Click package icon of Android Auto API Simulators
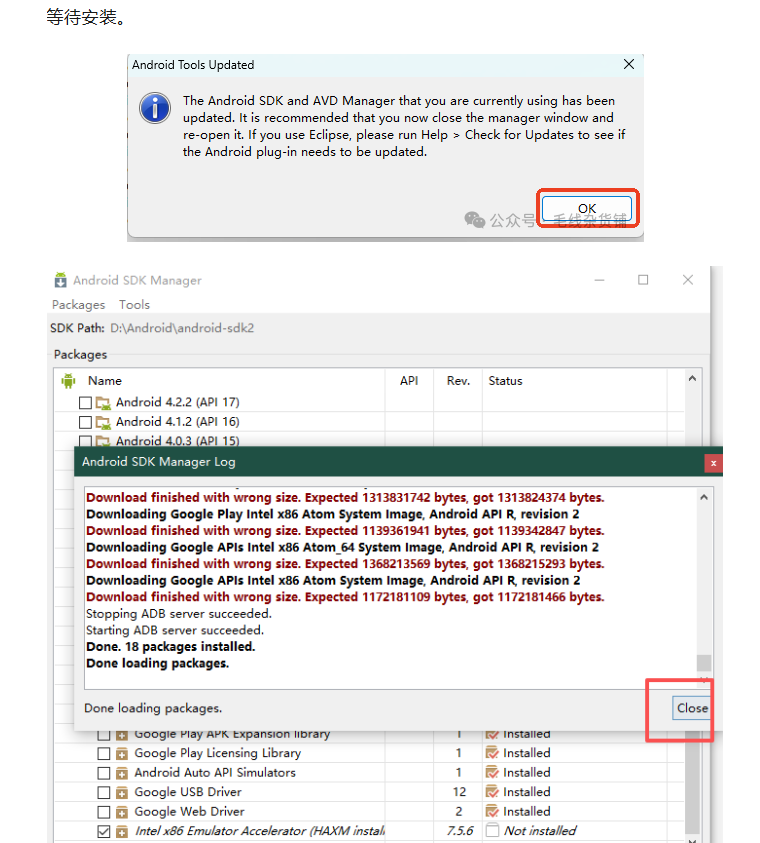760x843 pixels. coord(122,773)
